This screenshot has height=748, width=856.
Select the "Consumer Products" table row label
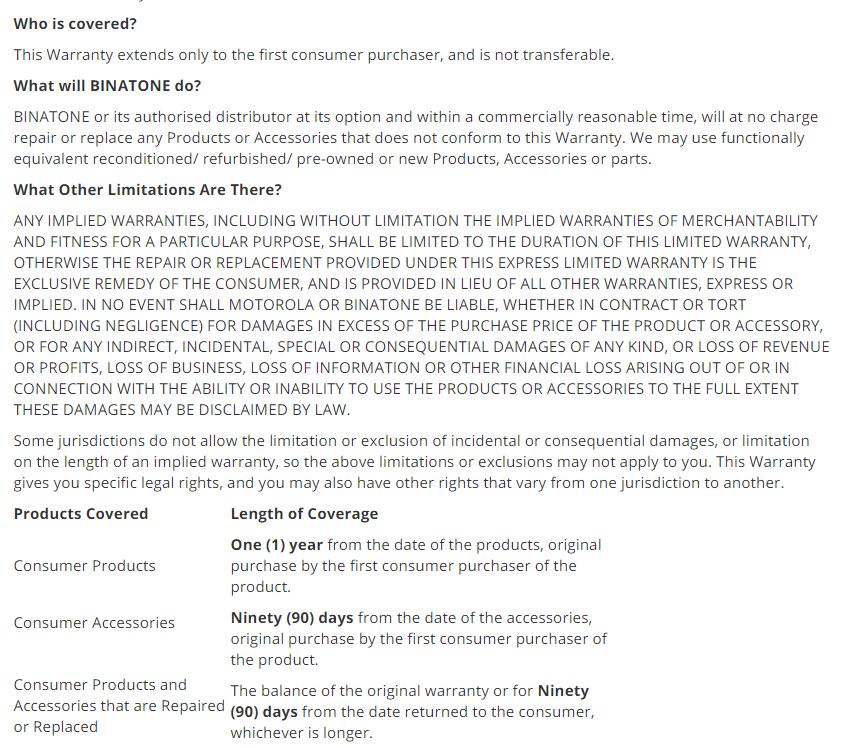click(85, 565)
